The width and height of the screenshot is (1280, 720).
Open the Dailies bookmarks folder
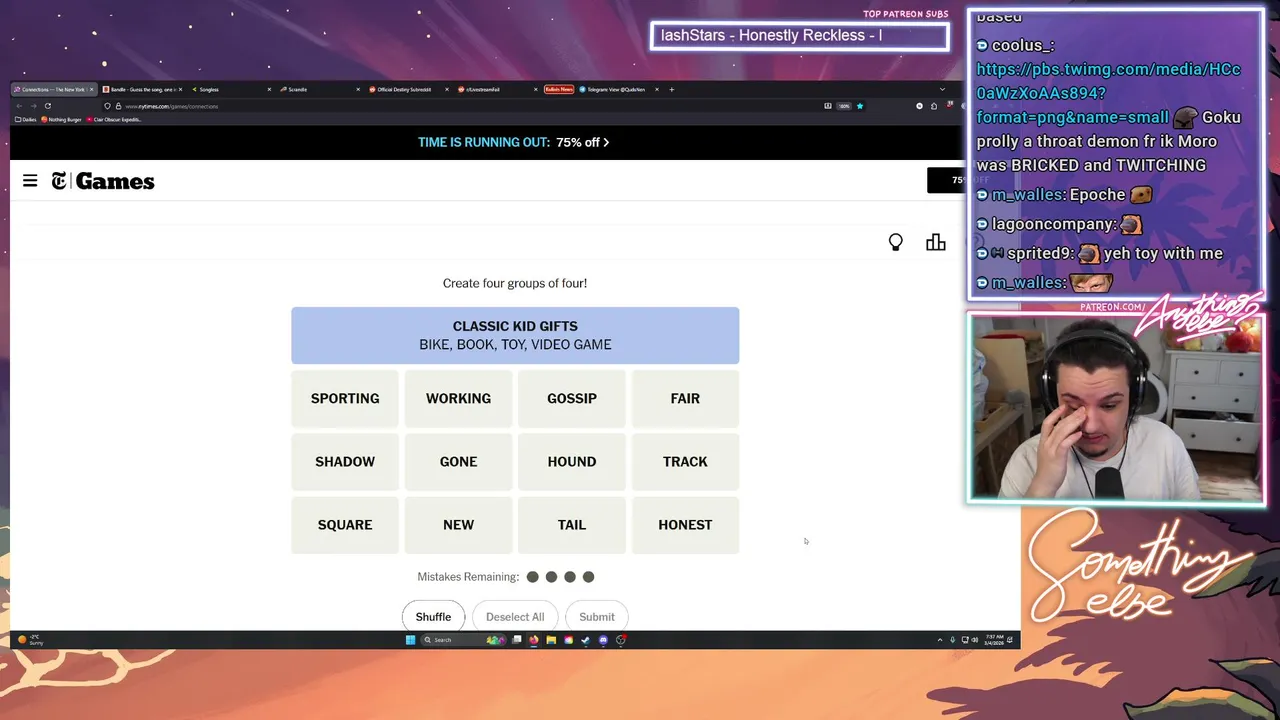coord(27,119)
